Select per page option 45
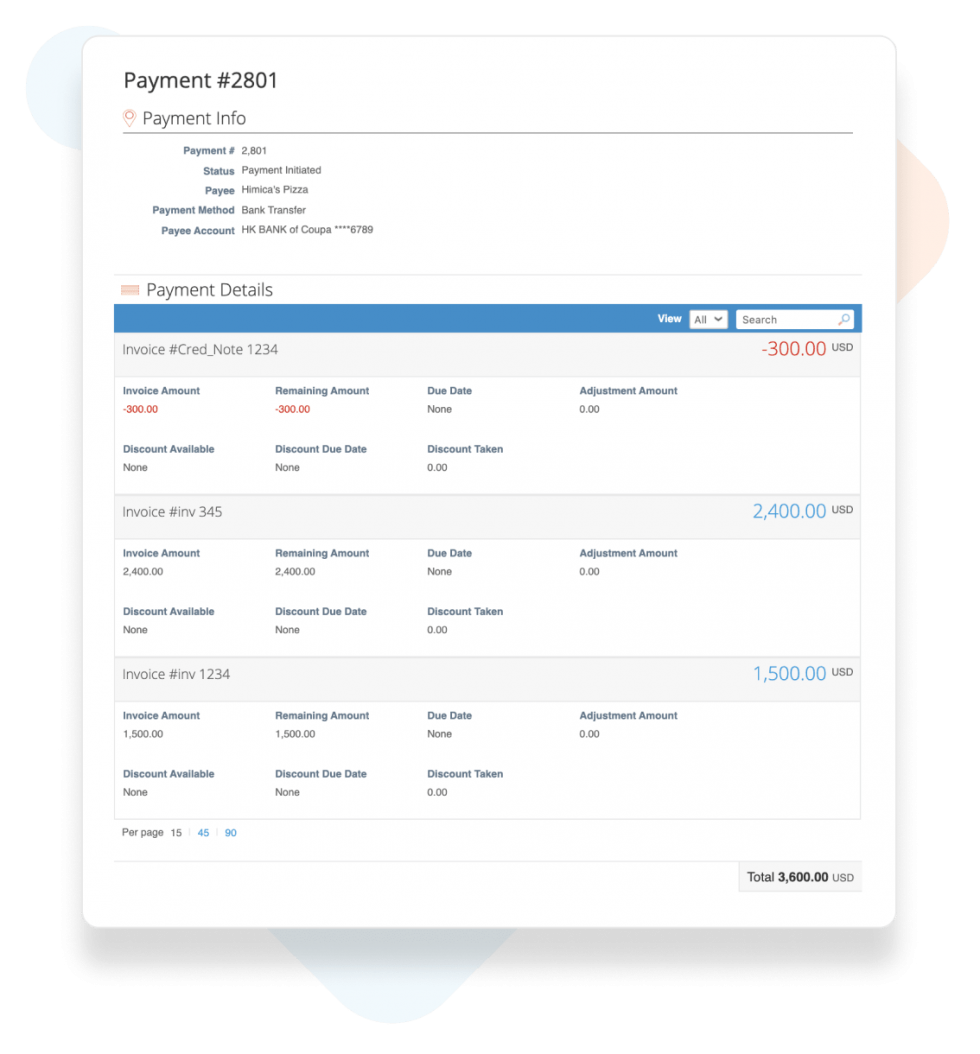 pos(203,832)
